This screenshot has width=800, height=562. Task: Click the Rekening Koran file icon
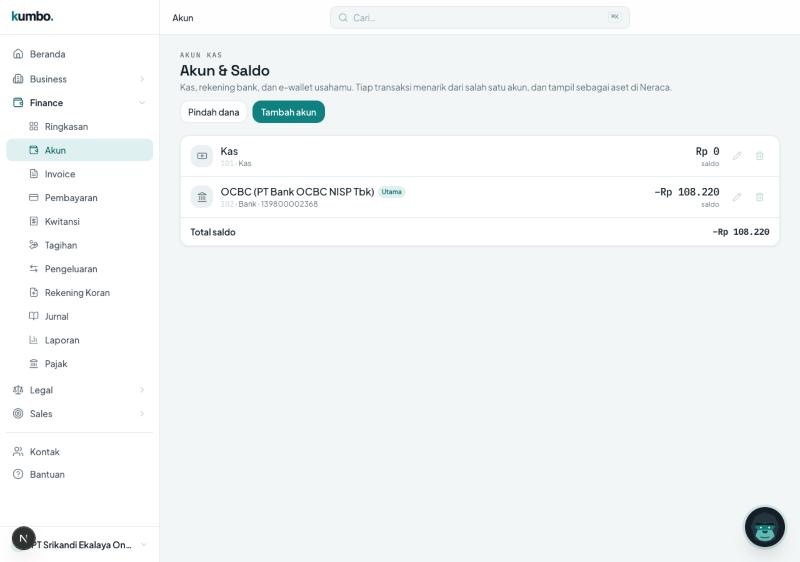tap(34, 292)
